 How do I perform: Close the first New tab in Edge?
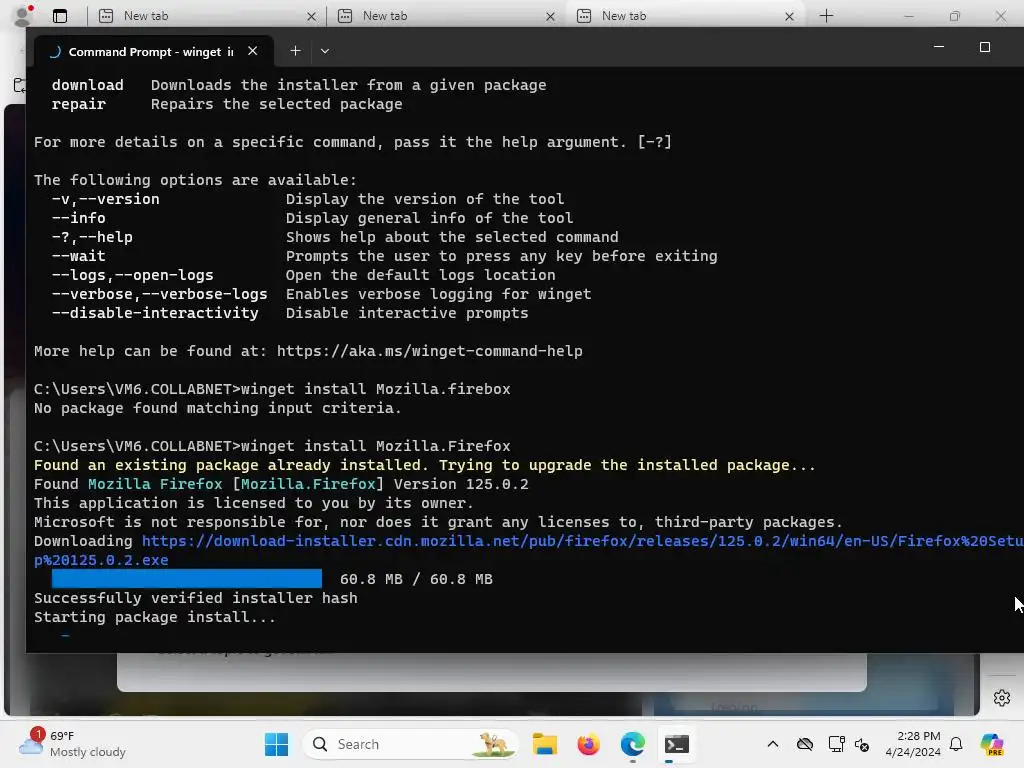click(312, 16)
